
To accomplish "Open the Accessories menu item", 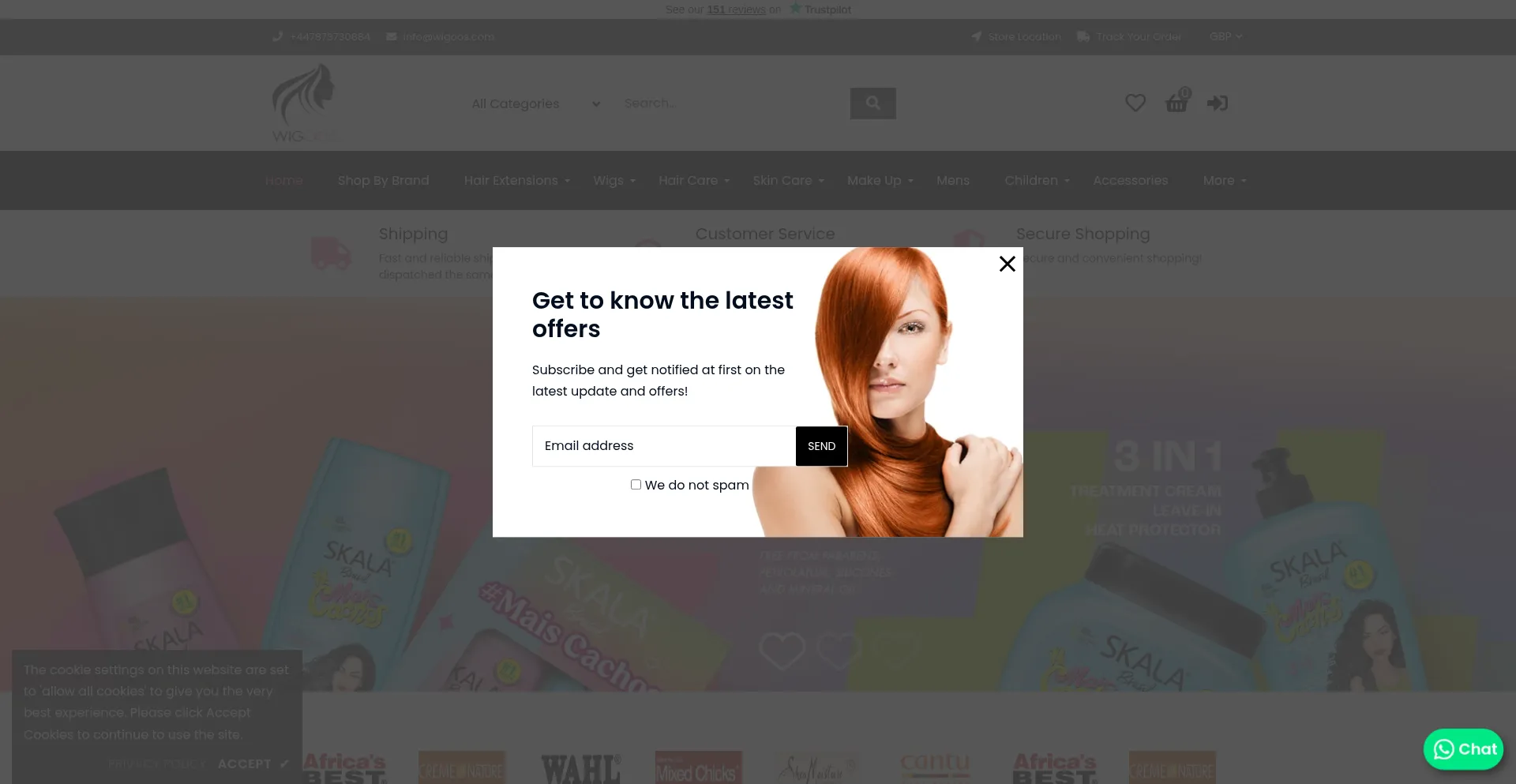I will (x=1130, y=181).
